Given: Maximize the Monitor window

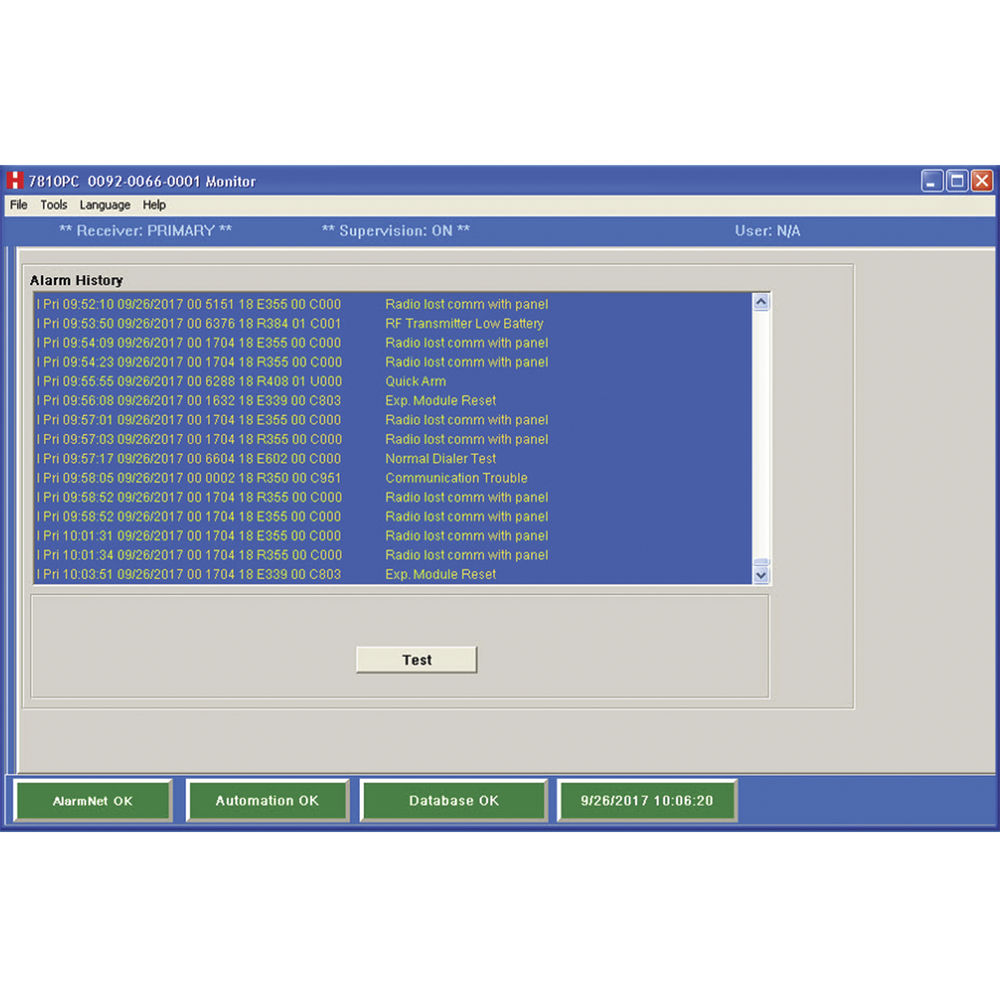Looking at the screenshot, I should pyautogui.click(x=957, y=181).
